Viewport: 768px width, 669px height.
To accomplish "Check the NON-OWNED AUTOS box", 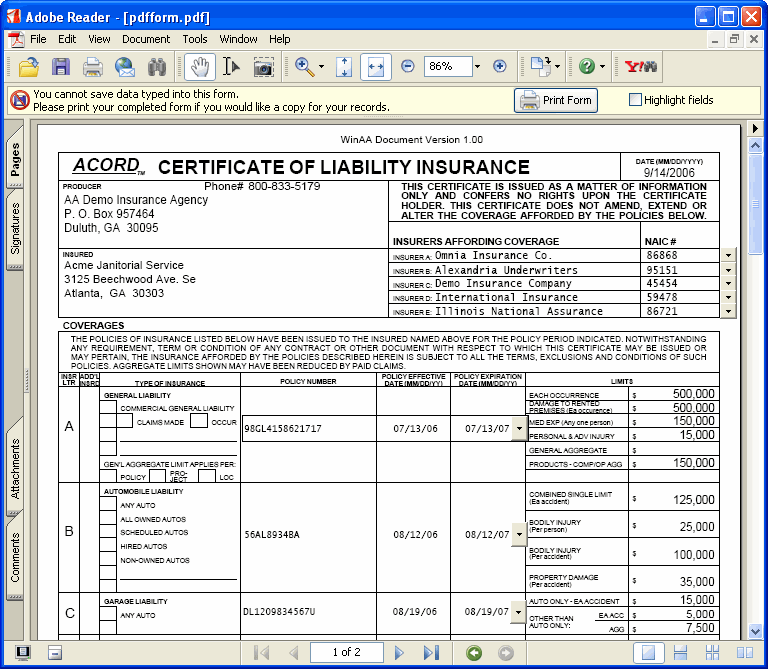I will click(x=108, y=559).
